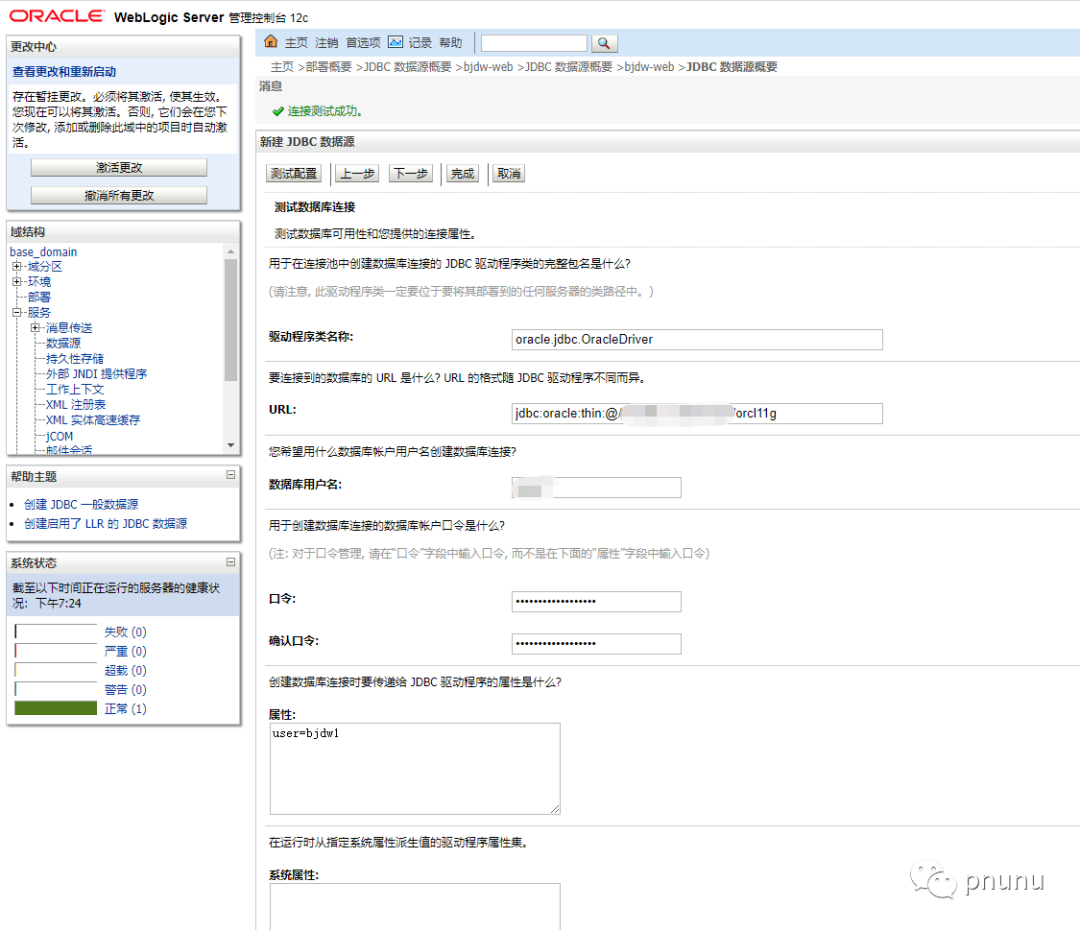Click 注销 in the toolbar
The height and width of the screenshot is (930, 1080).
click(326, 43)
